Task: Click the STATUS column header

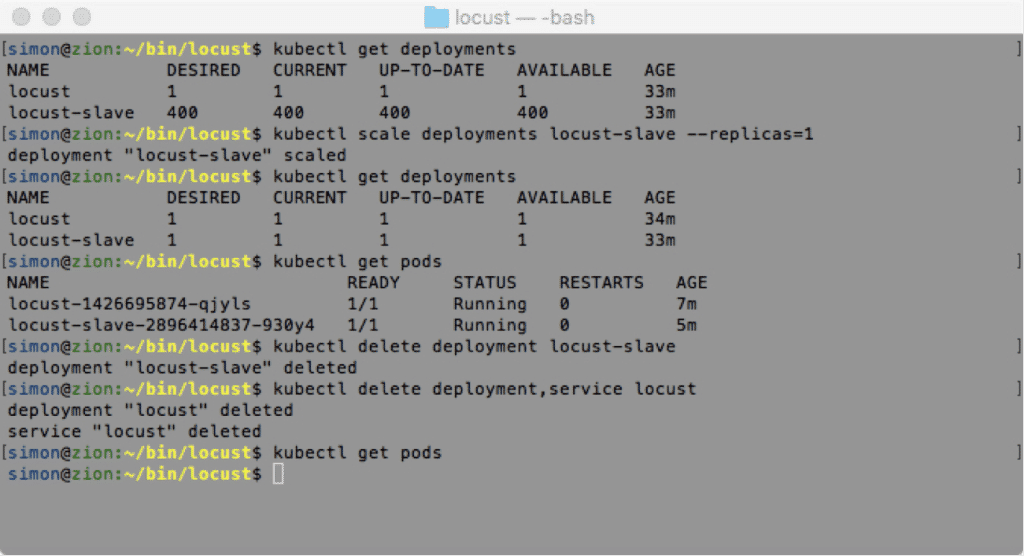Action: (485, 283)
